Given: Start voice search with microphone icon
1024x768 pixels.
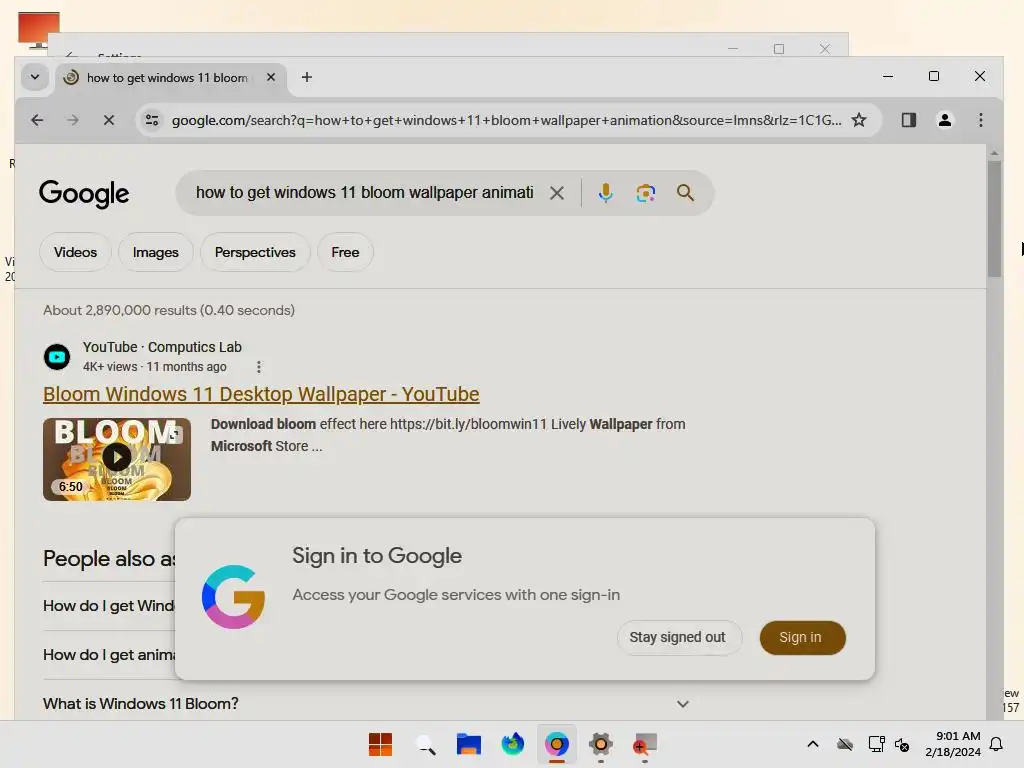Looking at the screenshot, I should [605, 193].
